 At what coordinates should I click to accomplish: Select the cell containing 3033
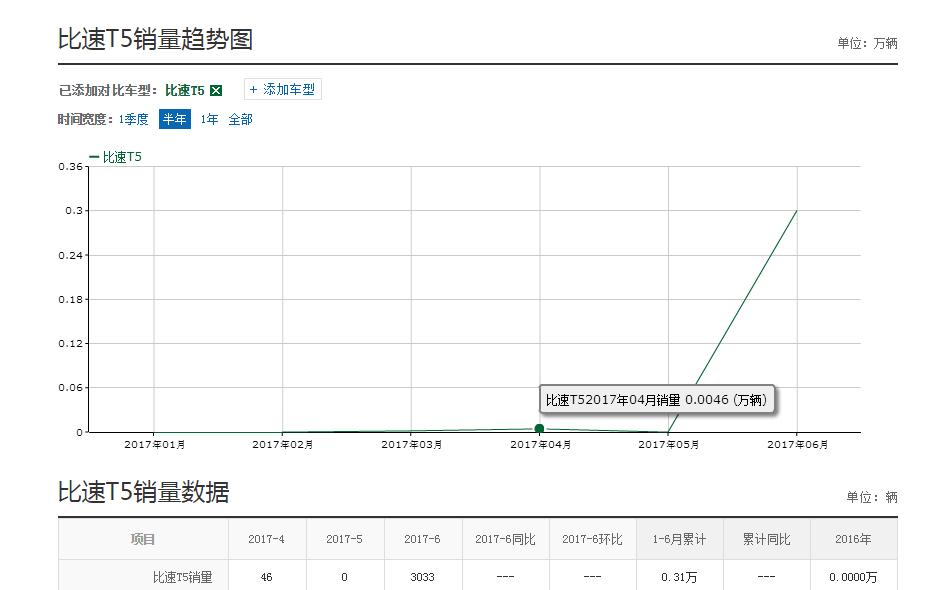click(x=423, y=577)
